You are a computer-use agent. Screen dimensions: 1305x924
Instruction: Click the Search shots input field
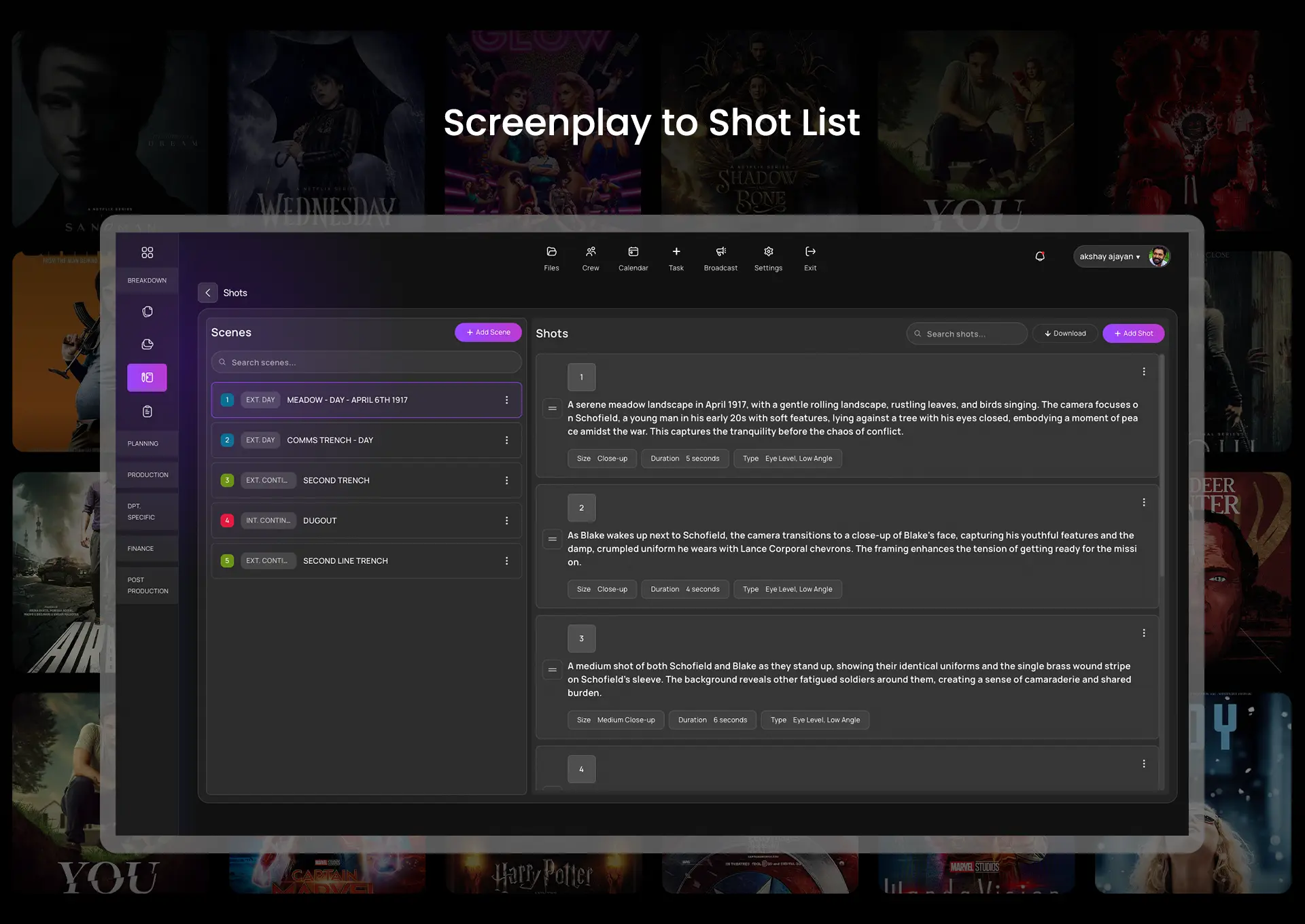966,333
